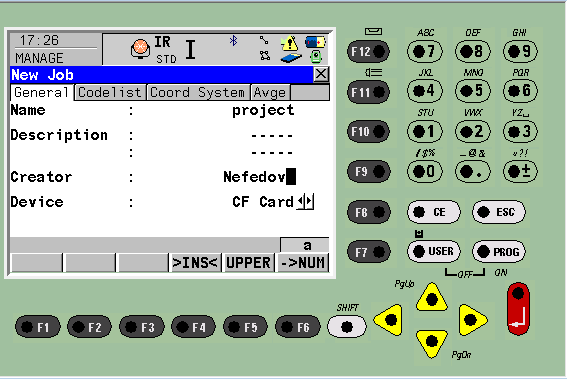The image size is (567, 379).
Task: Click the yellow left arrow key
Action: click(x=388, y=320)
